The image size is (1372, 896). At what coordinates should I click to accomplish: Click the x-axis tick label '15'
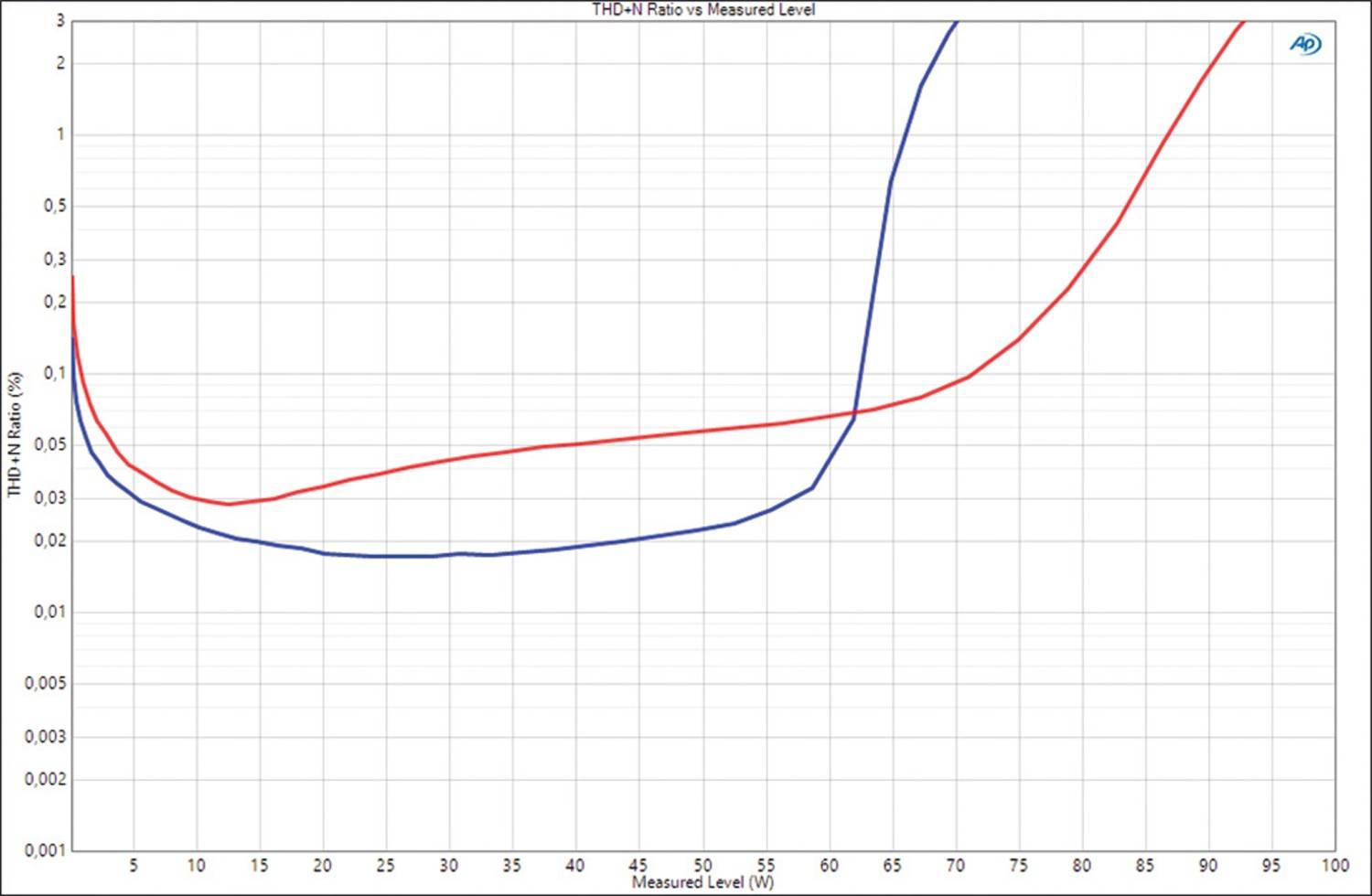(260, 865)
